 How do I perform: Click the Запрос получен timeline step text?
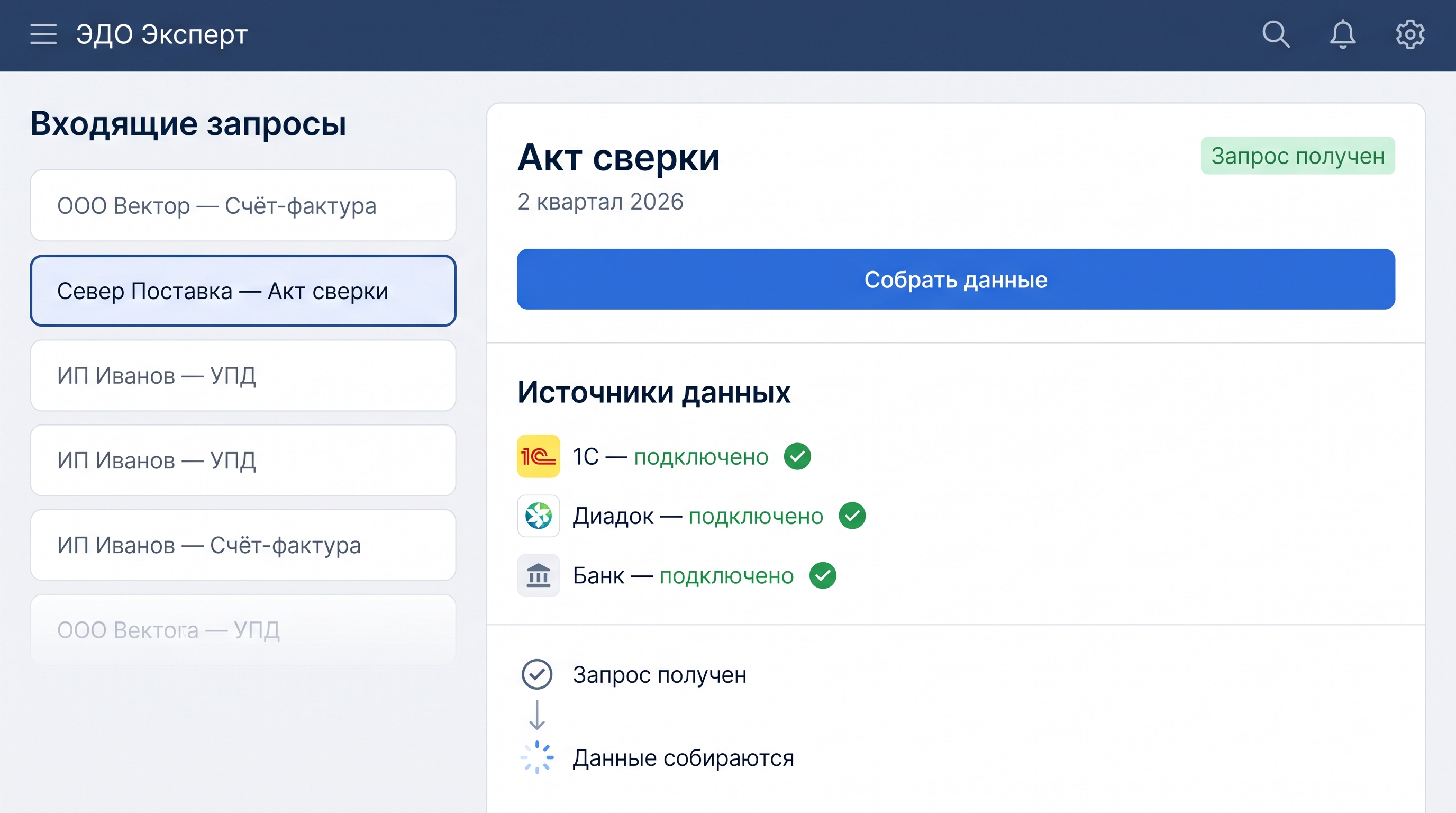tap(660, 674)
